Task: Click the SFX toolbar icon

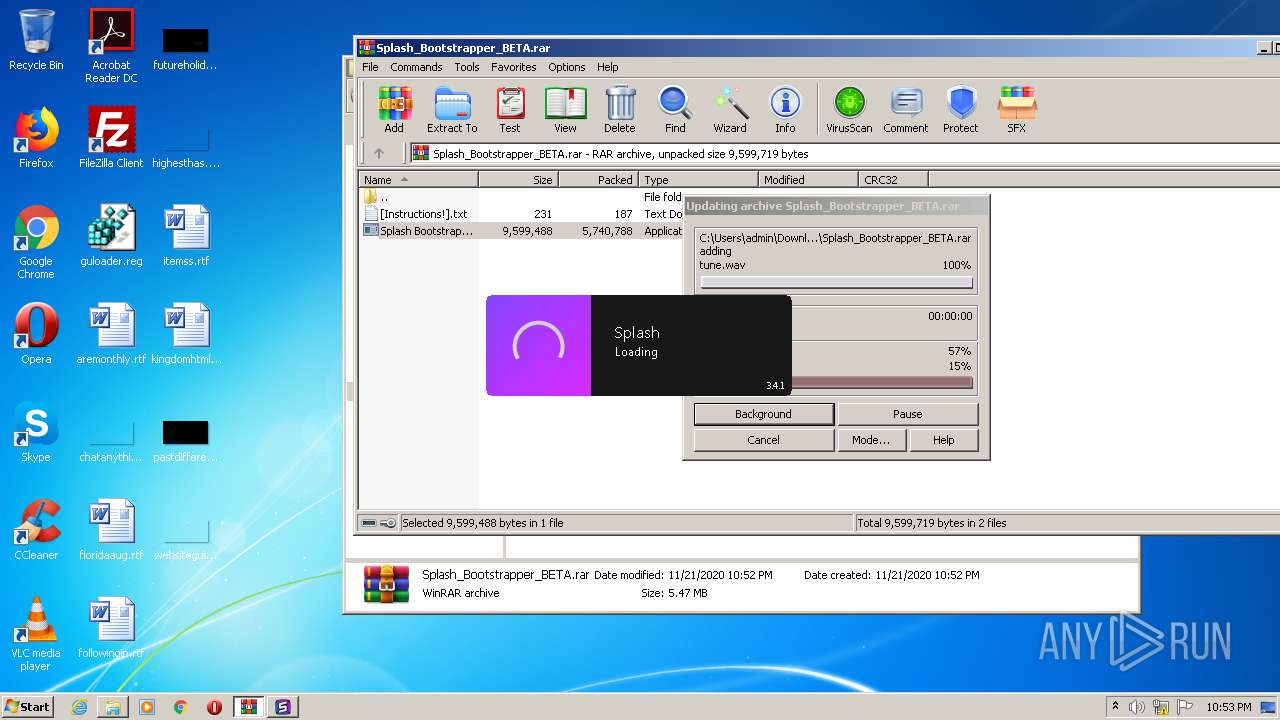Action: point(1016,109)
